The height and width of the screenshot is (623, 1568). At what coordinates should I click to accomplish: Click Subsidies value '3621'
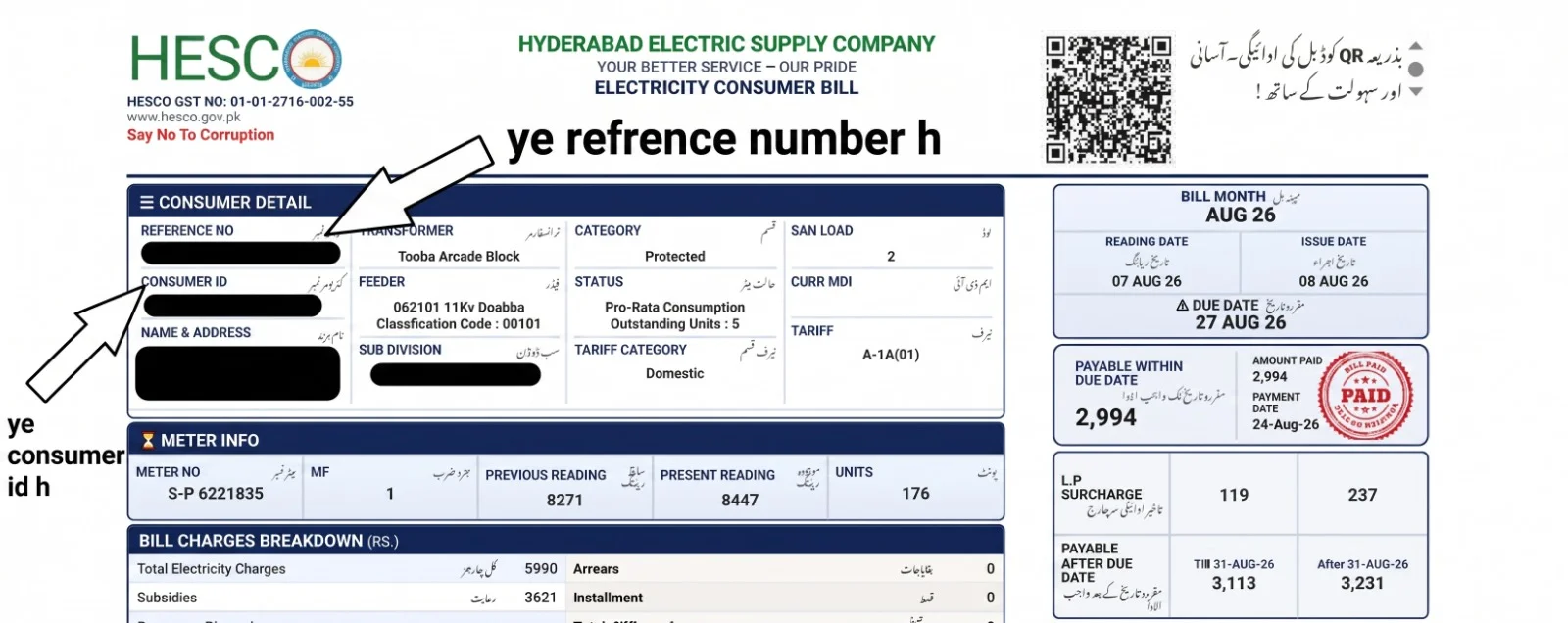pyautogui.click(x=541, y=598)
